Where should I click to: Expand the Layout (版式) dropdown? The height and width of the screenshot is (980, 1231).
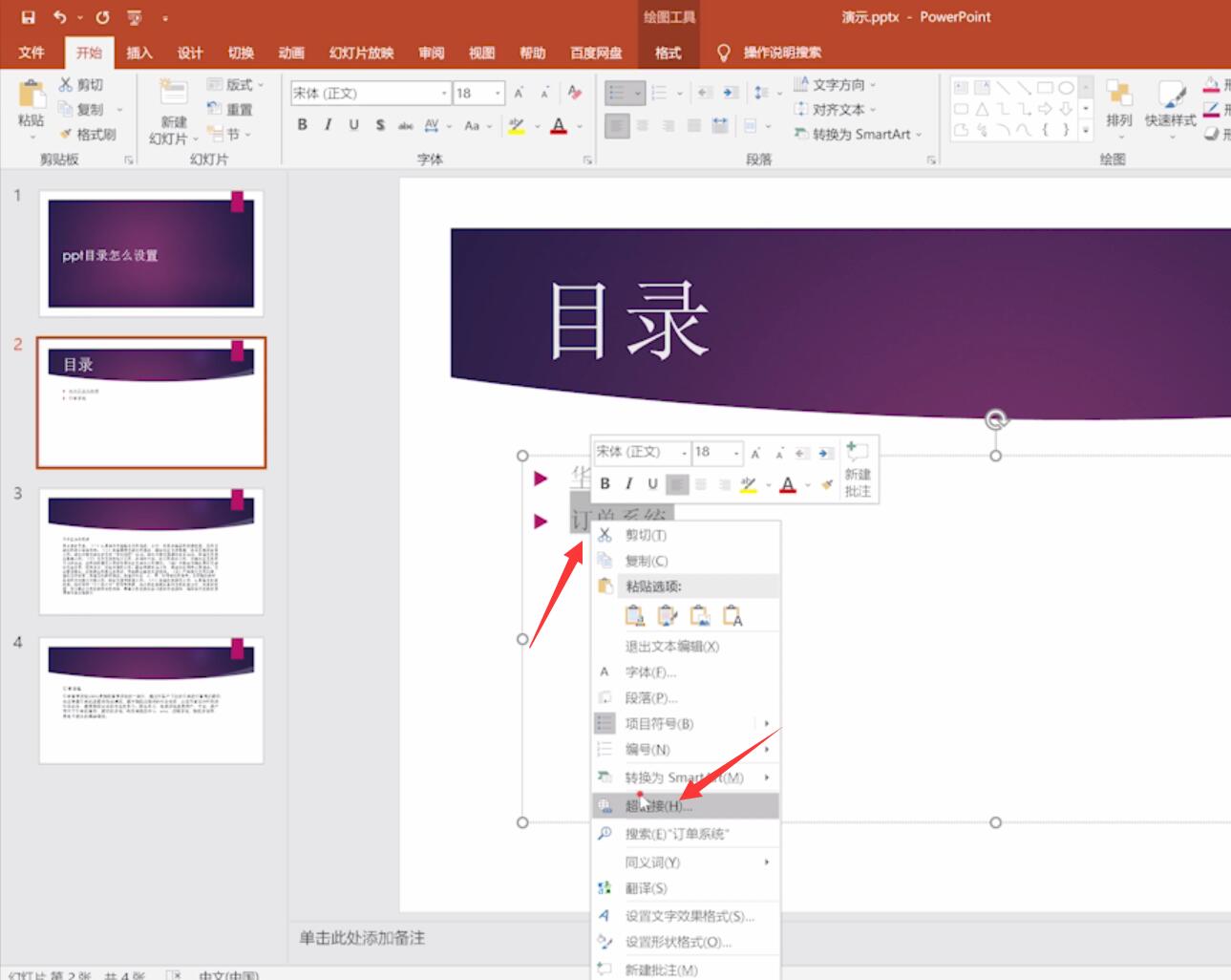235,84
